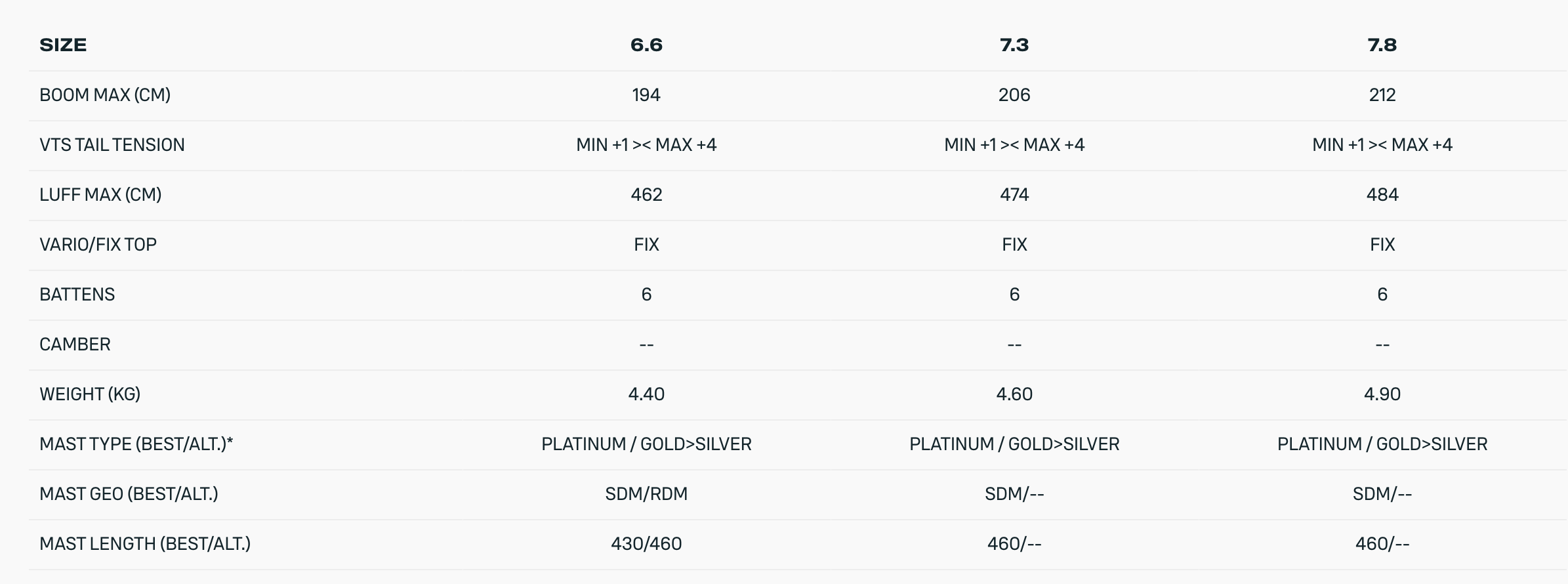This screenshot has width=1568, height=584.
Task: Click the WEIGHT (KG) row label
Action: 90,394
